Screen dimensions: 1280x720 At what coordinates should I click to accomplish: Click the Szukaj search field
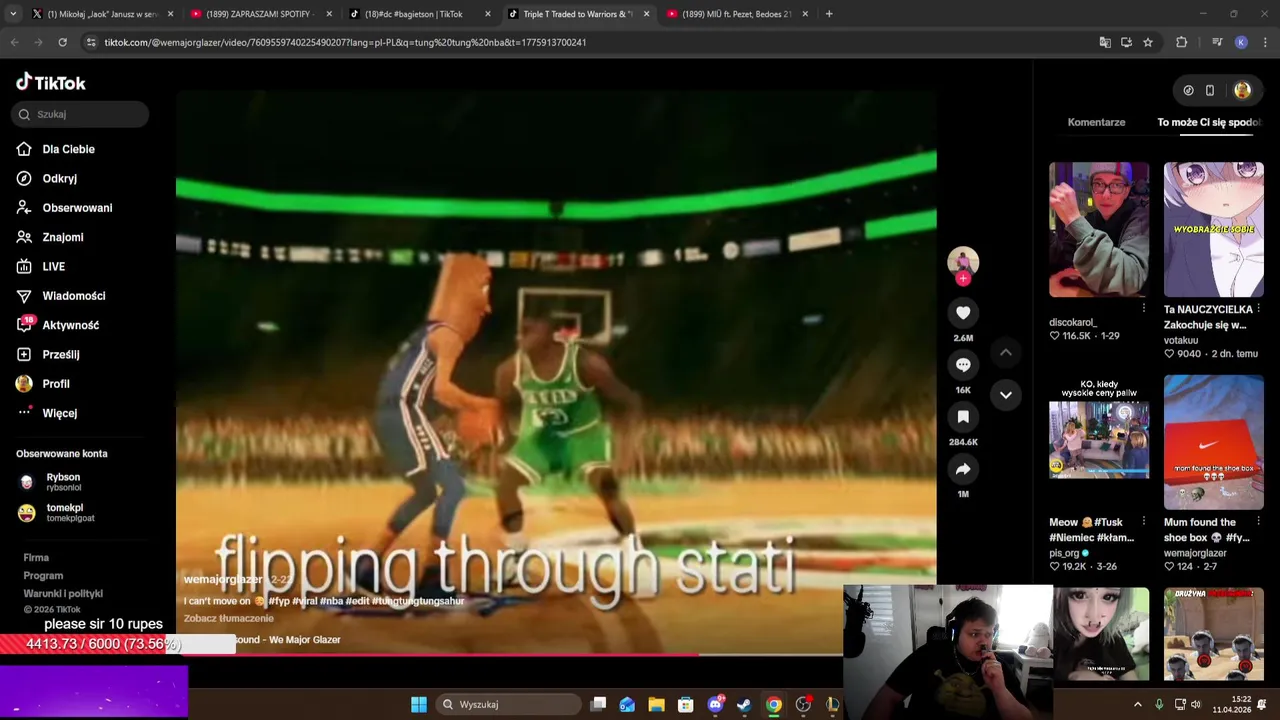point(80,114)
